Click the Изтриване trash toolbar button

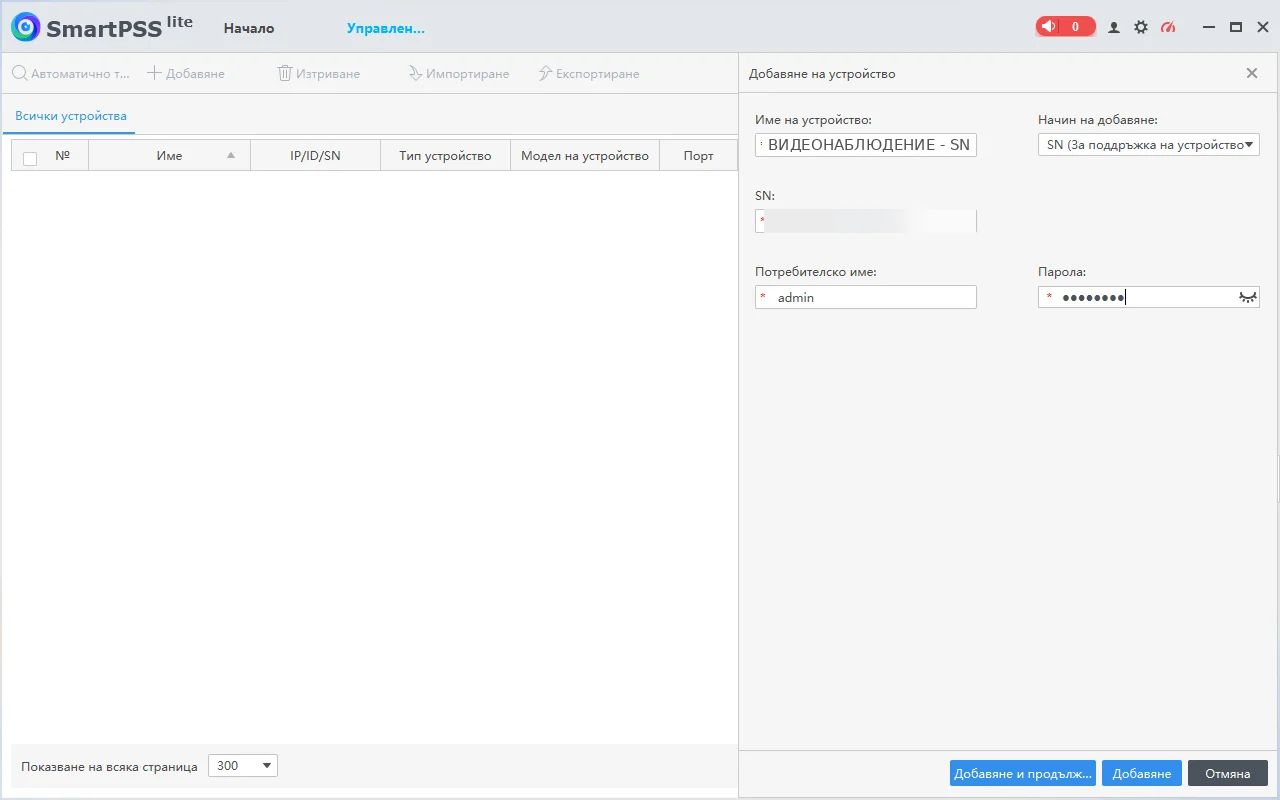pyautogui.click(x=318, y=74)
